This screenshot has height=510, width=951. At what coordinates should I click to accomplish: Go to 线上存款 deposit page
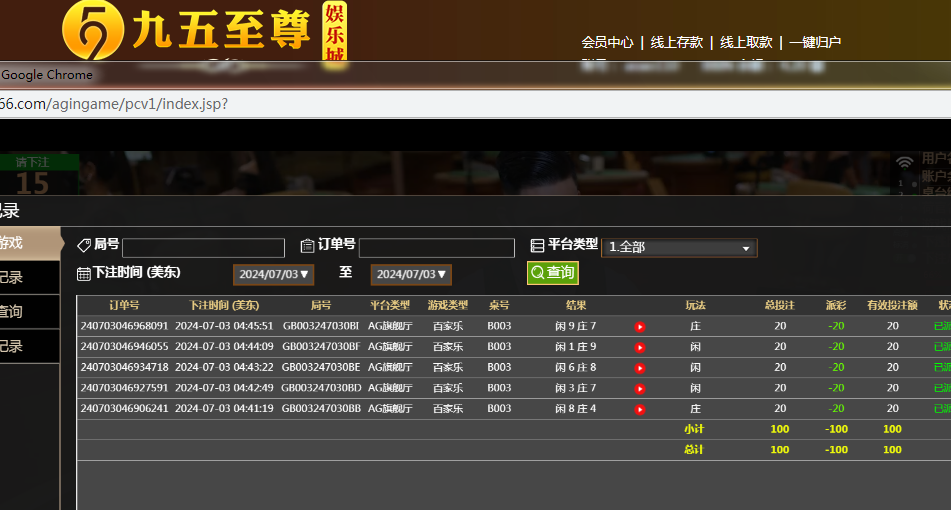point(676,42)
